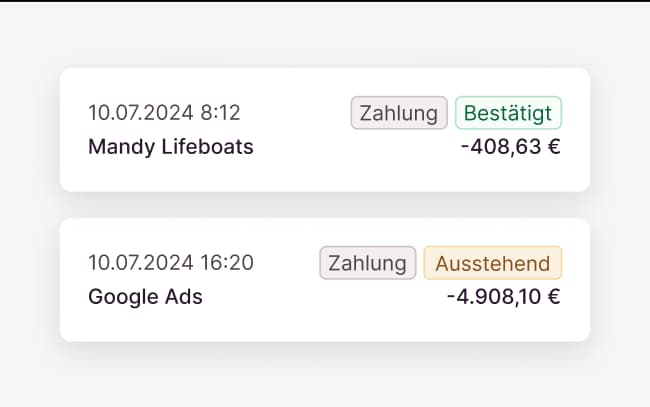Click the "Zahlung" tag beside Bestätigt
650x407 pixels.
click(x=399, y=113)
